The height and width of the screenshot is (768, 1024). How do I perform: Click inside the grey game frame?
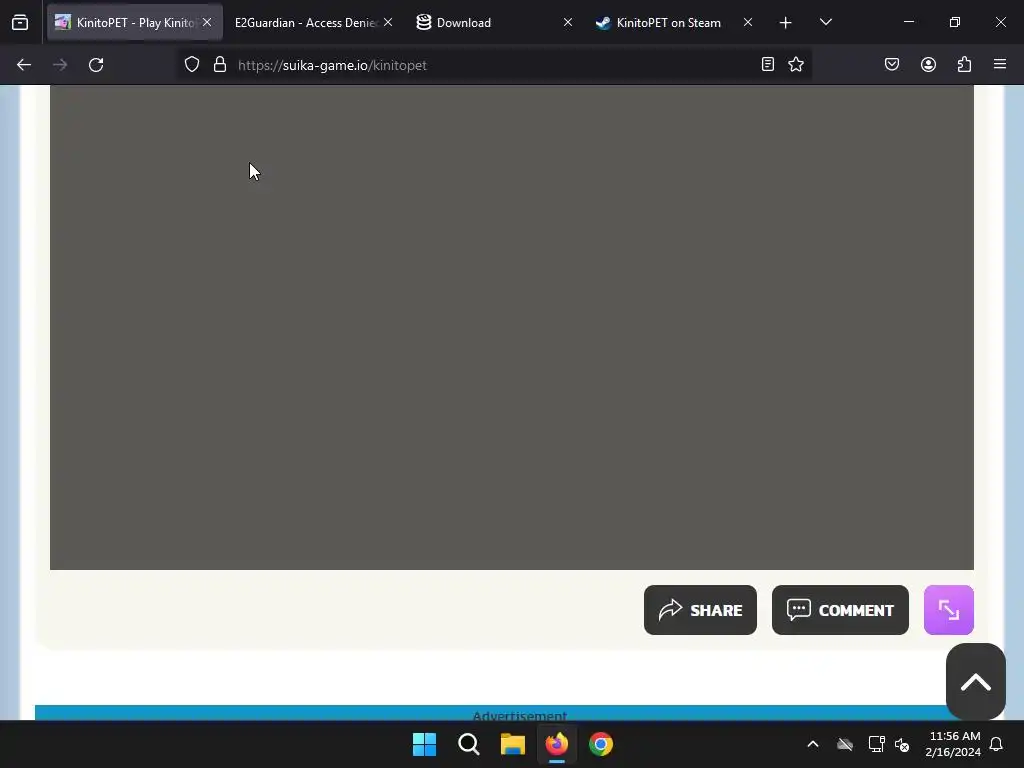(x=512, y=327)
